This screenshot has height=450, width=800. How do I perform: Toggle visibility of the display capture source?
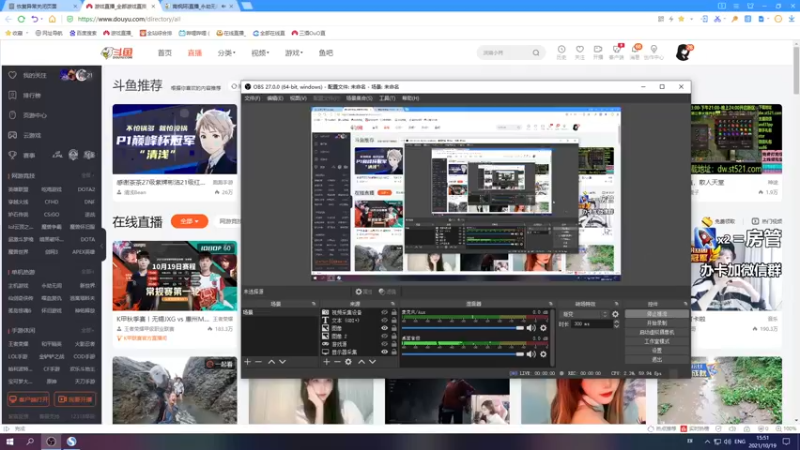point(385,352)
